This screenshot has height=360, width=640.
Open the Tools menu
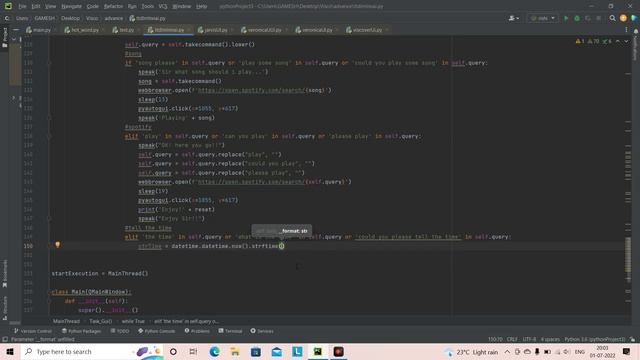click(148, 7)
